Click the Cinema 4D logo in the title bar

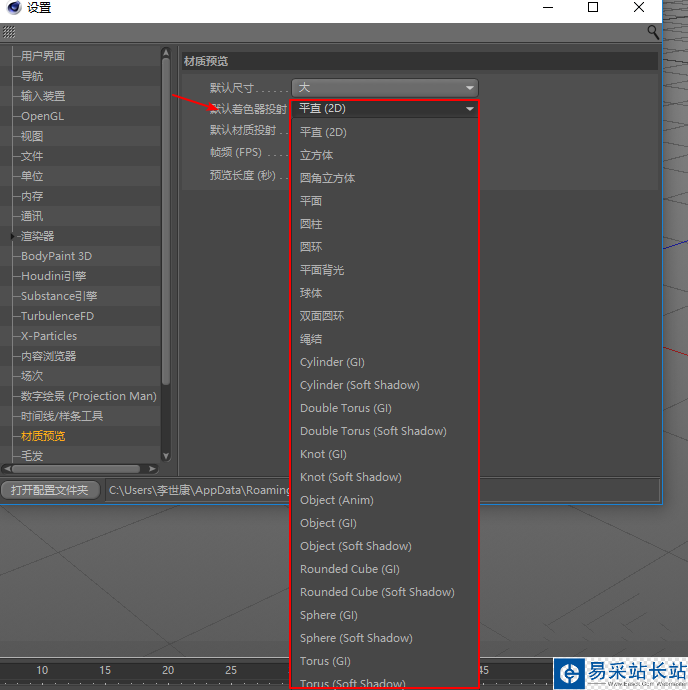pyautogui.click(x=14, y=7)
